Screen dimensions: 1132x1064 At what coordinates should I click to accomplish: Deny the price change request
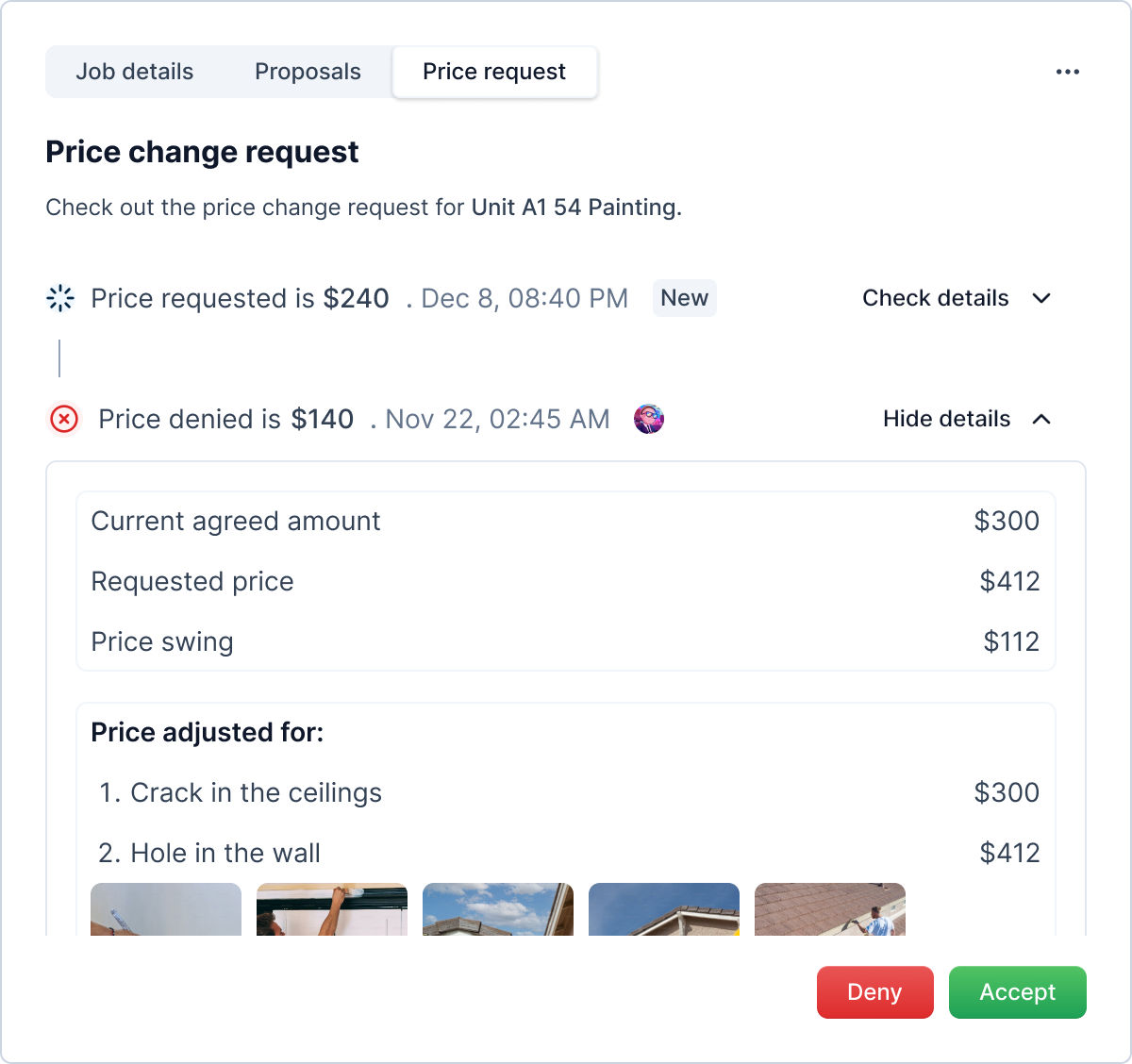pyautogui.click(x=874, y=992)
